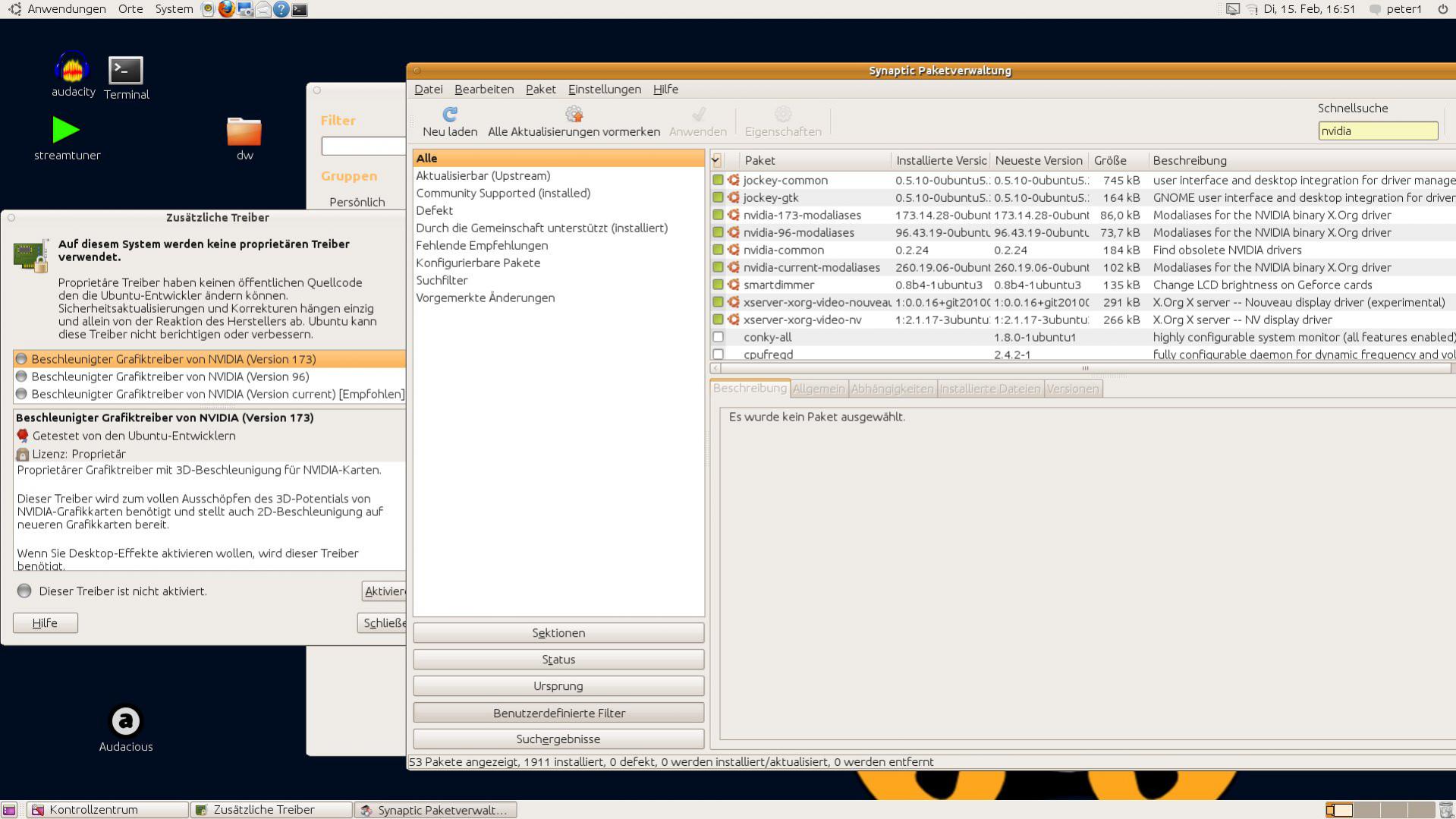1456x819 pixels.
Task: Mark the conky-all package checkbox
Action: [718, 337]
